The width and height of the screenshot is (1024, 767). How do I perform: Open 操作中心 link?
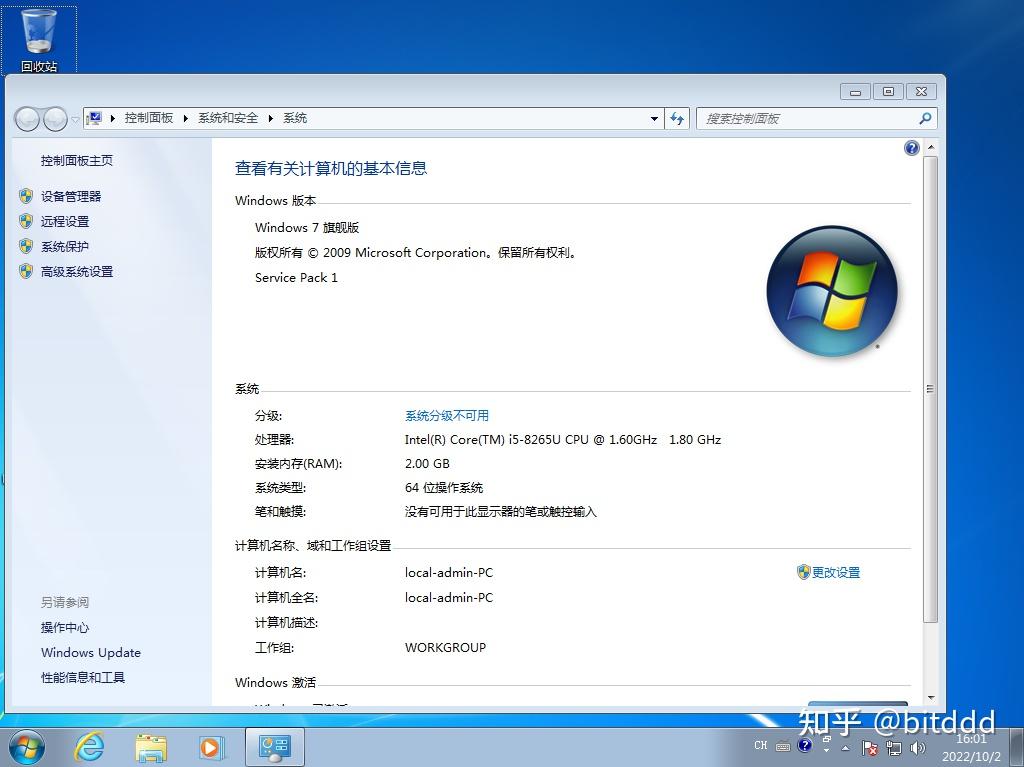pyautogui.click(x=65, y=628)
